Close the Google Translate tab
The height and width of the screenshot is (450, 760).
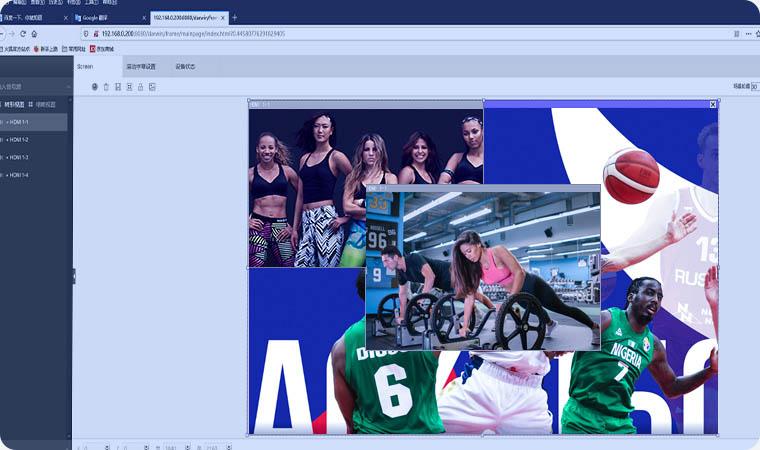(x=144, y=18)
